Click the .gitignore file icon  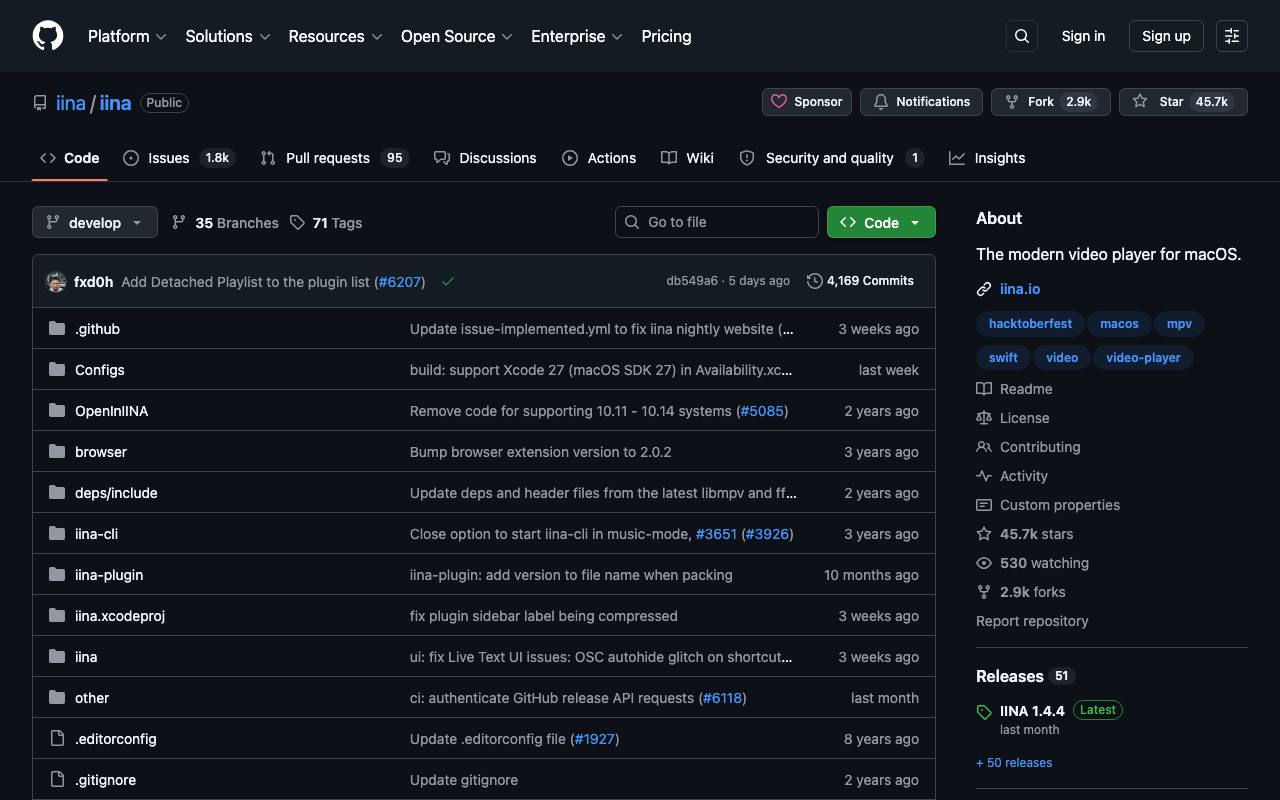[57, 780]
